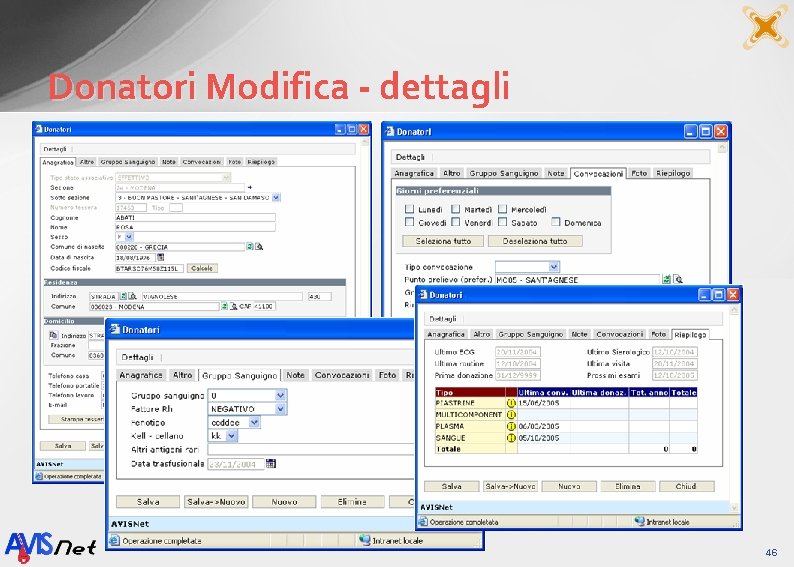Click page icon beside Operazione completata in Riepilogo window

tap(423, 521)
